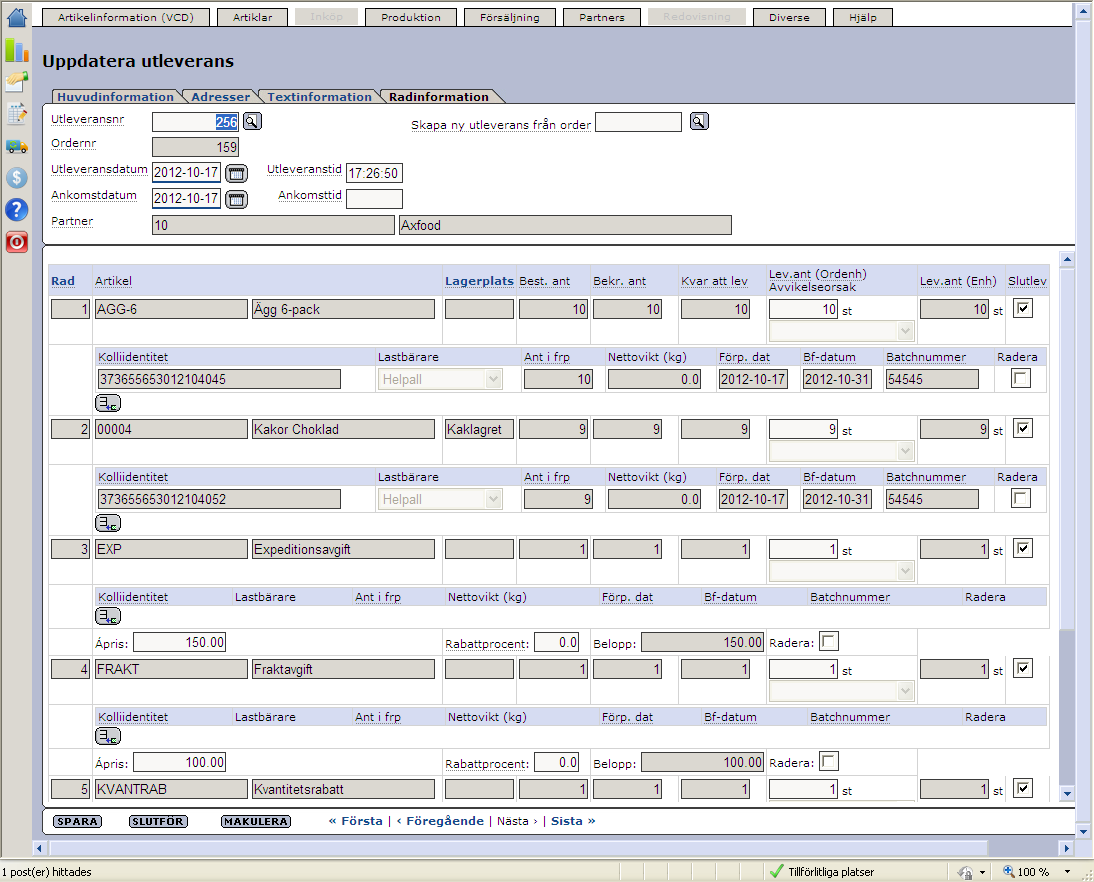The image size is (1094, 882).
Task: Click the home icon in sidebar
Action: 17,17
